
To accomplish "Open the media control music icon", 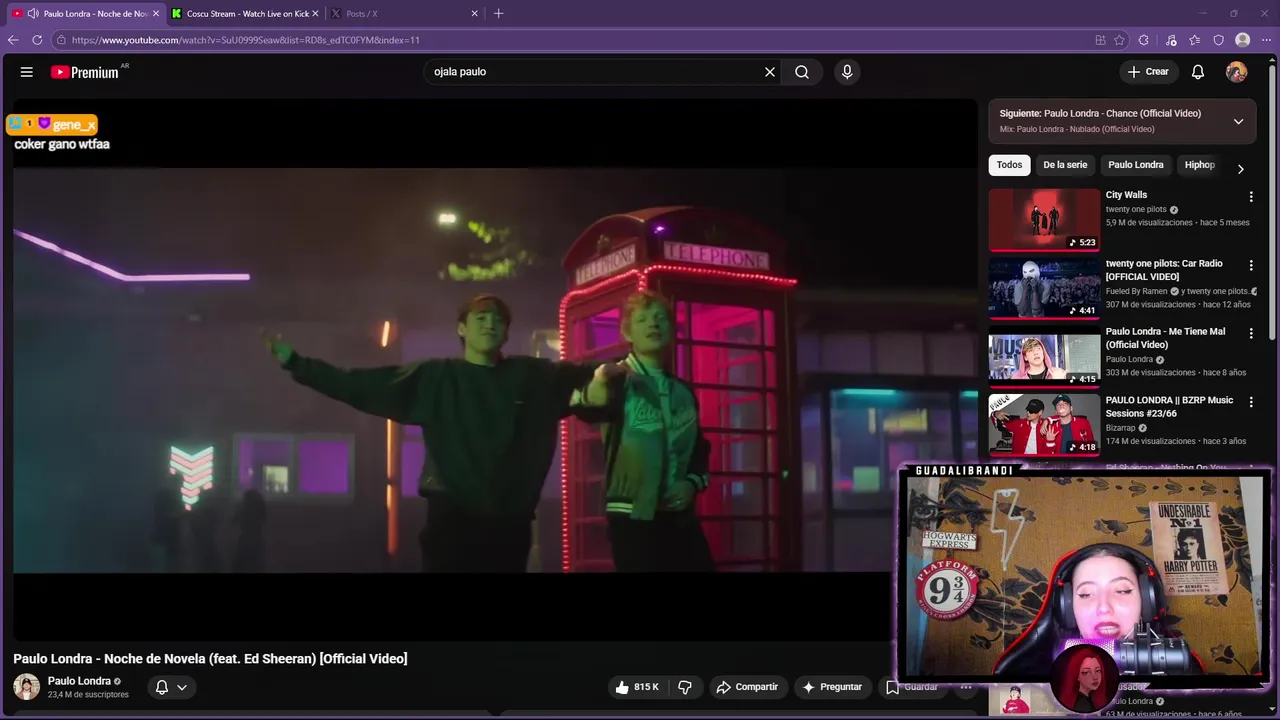I will pyautogui.click(x=1171, y=40).
